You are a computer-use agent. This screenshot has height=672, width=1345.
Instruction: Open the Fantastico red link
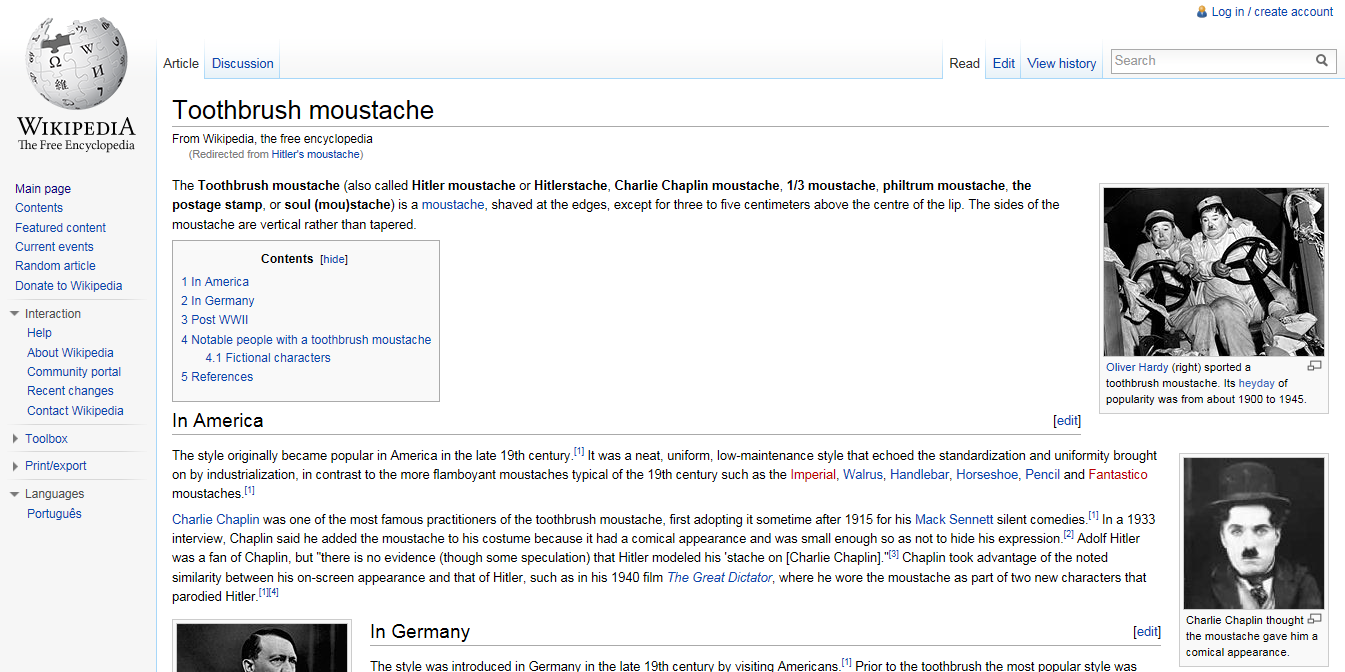[x=1118, y=475]
